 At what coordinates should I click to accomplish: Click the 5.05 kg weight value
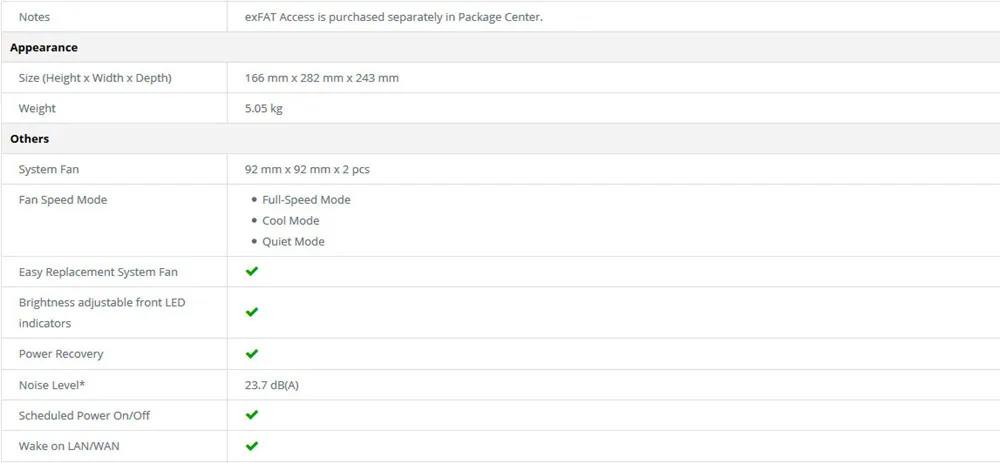click(x=263, y=108)
